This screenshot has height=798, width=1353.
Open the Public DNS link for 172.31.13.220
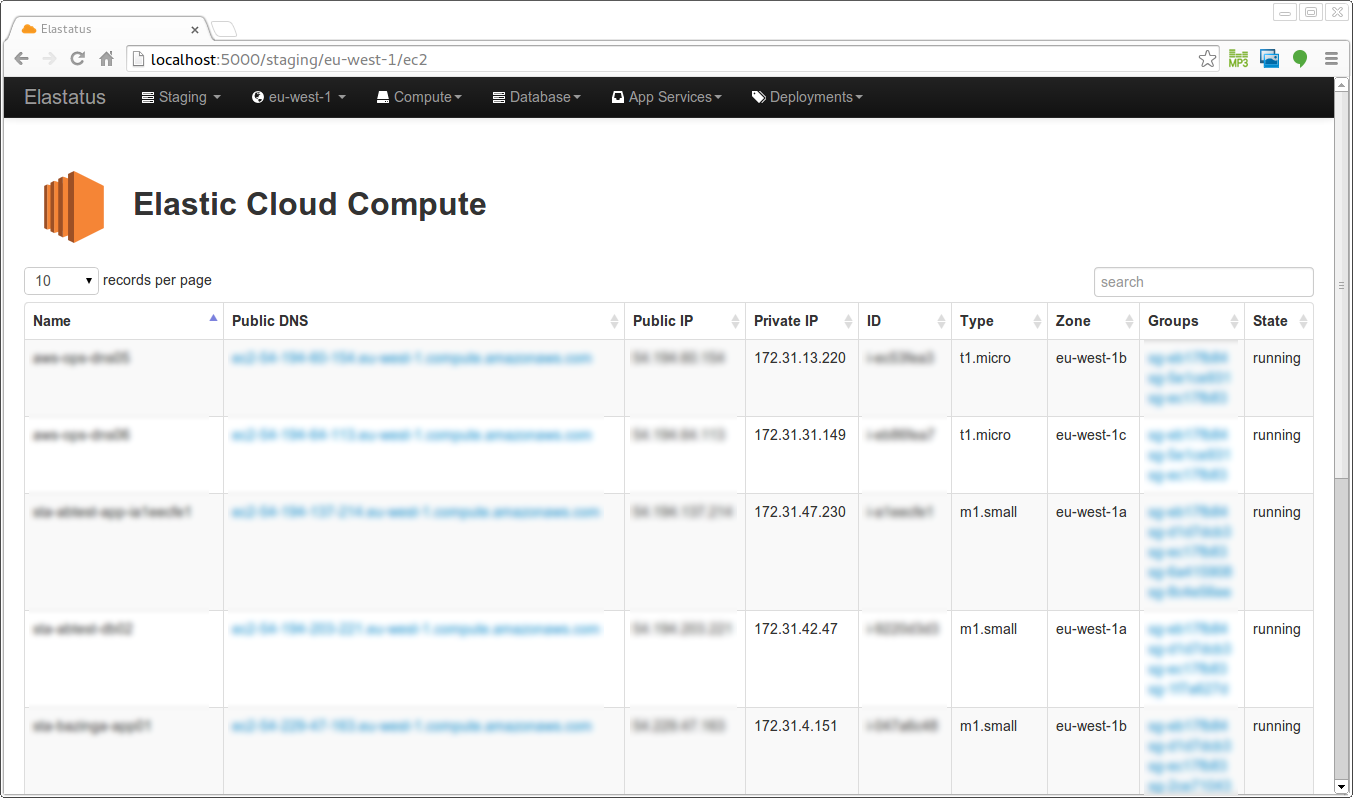tap(412, 358)
